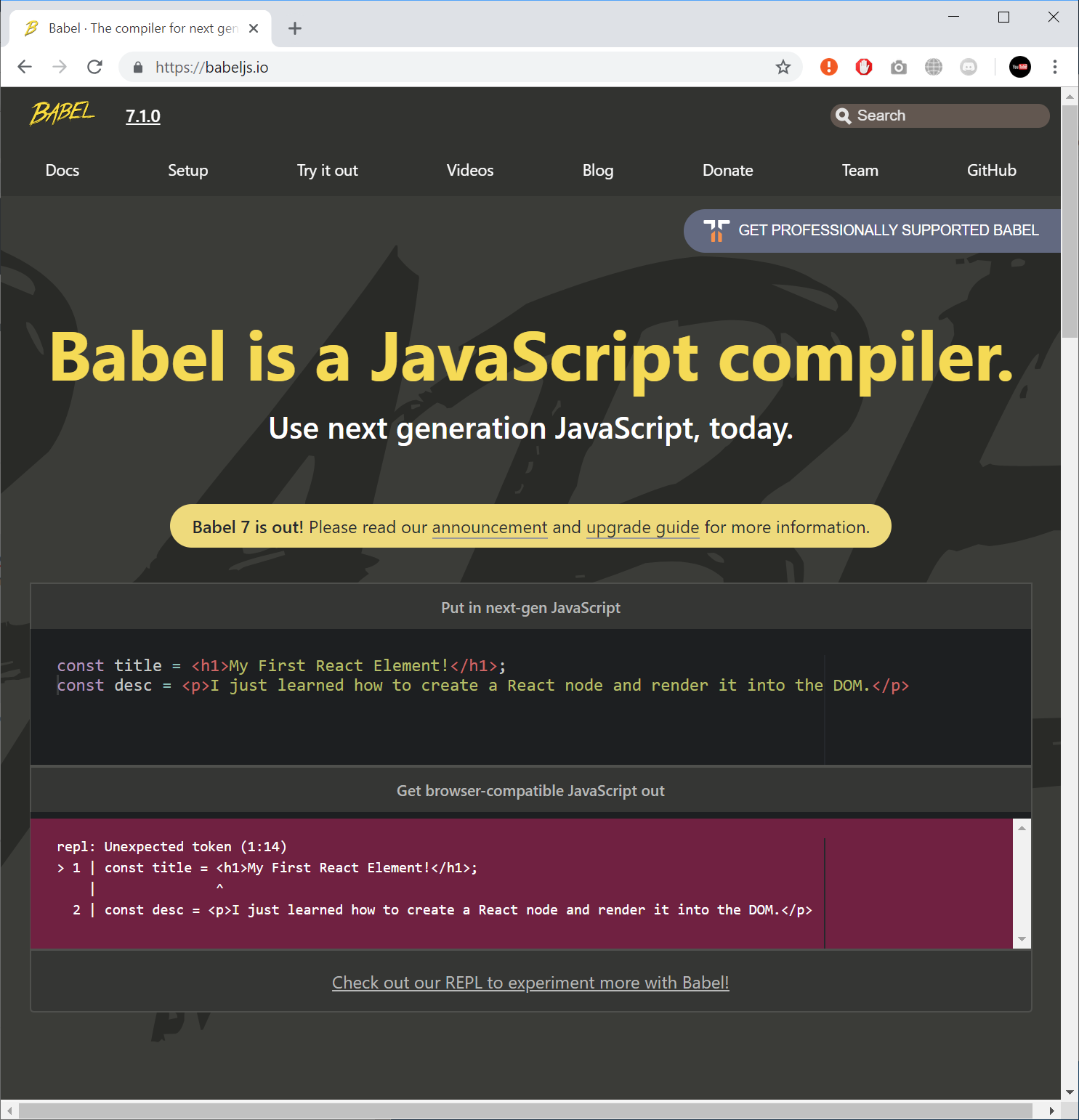This screenshot has width=1079, height=1120.
Task: Select the Babel browser tab title
Action: (x=143, y=28)
